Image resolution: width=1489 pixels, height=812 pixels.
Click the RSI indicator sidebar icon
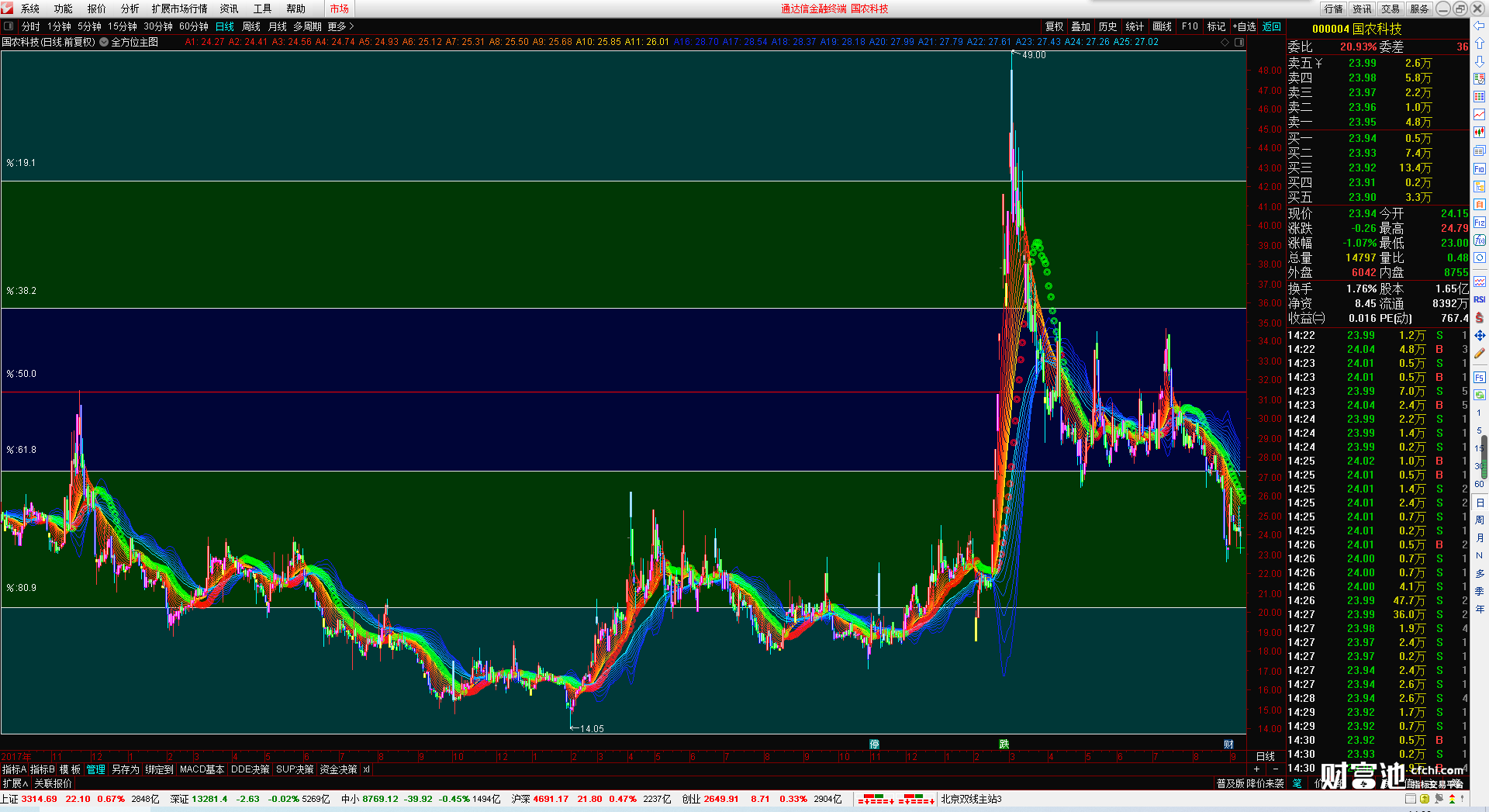coord(1480,299)
